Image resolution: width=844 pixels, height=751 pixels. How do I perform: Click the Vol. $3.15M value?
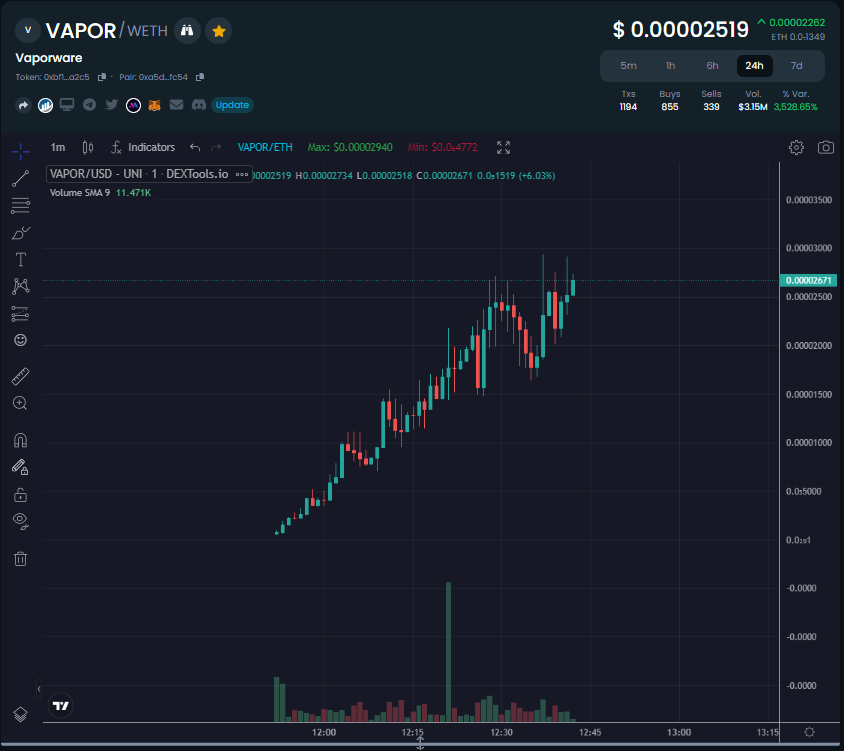tap(752, 107)
